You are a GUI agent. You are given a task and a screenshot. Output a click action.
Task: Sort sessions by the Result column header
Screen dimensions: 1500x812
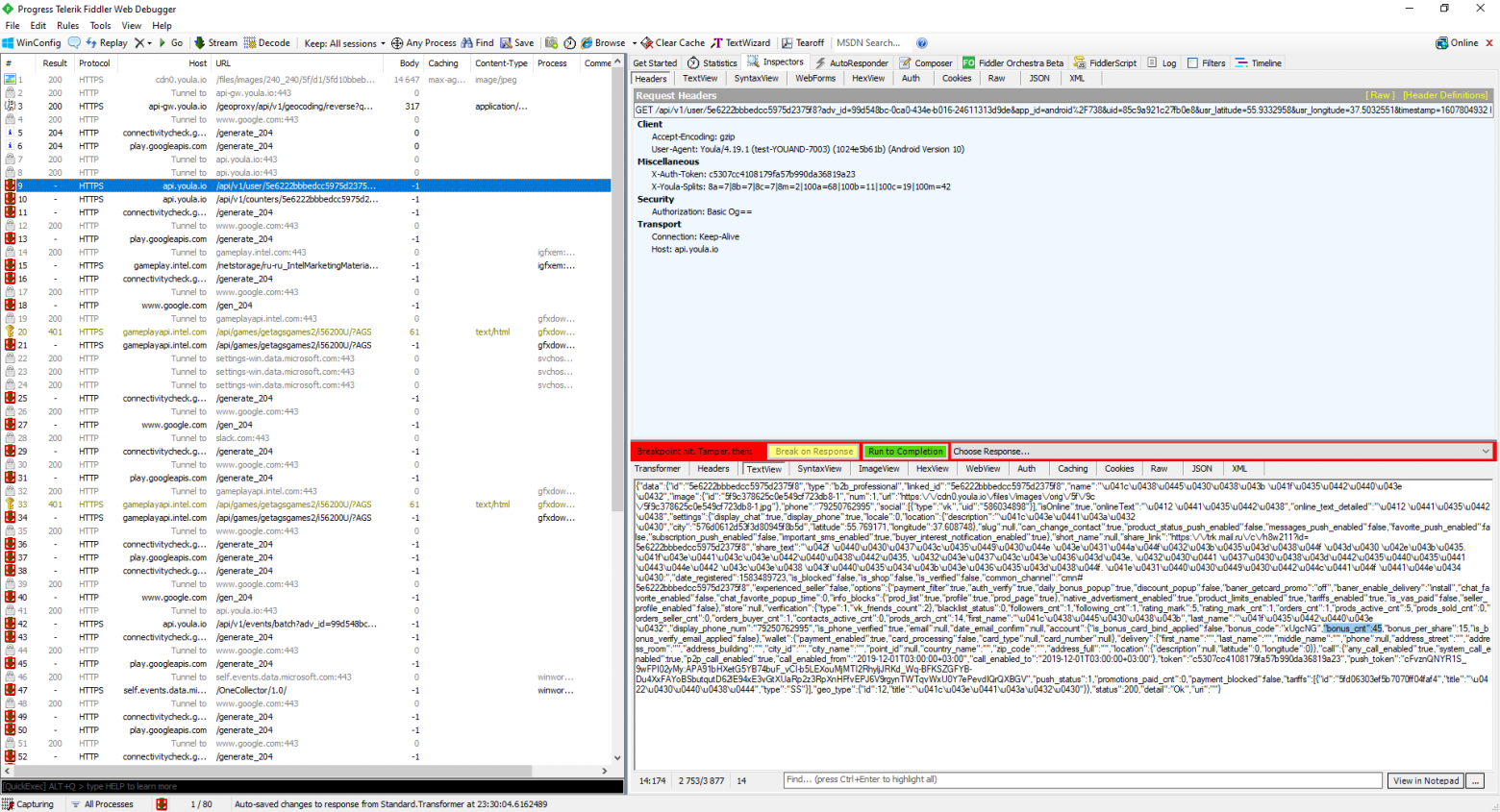point(55,63)
